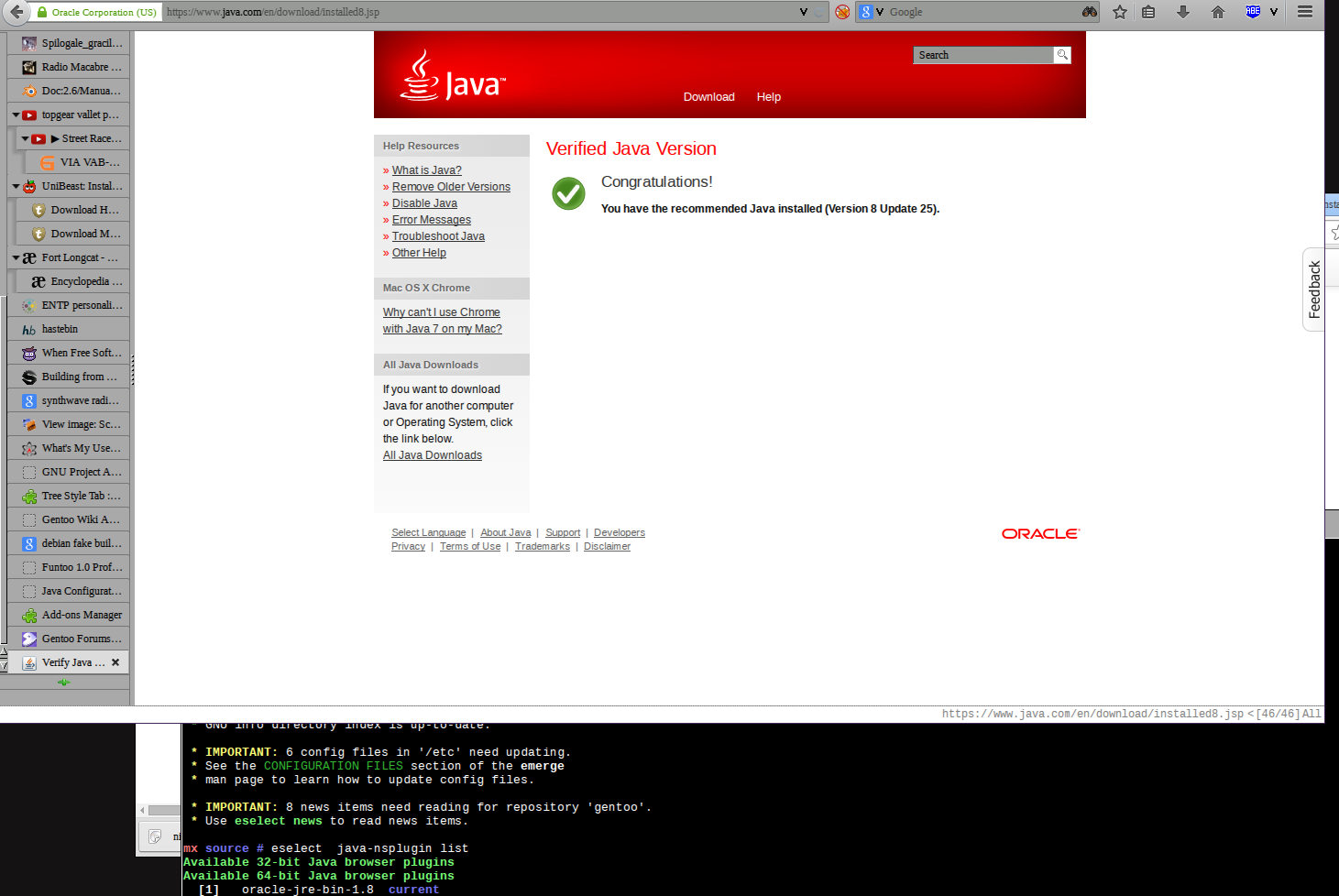The height and width of the screenshot is (896, 1339).
Task: Open the downloads arrow icon
Action: pos(1183,12)
